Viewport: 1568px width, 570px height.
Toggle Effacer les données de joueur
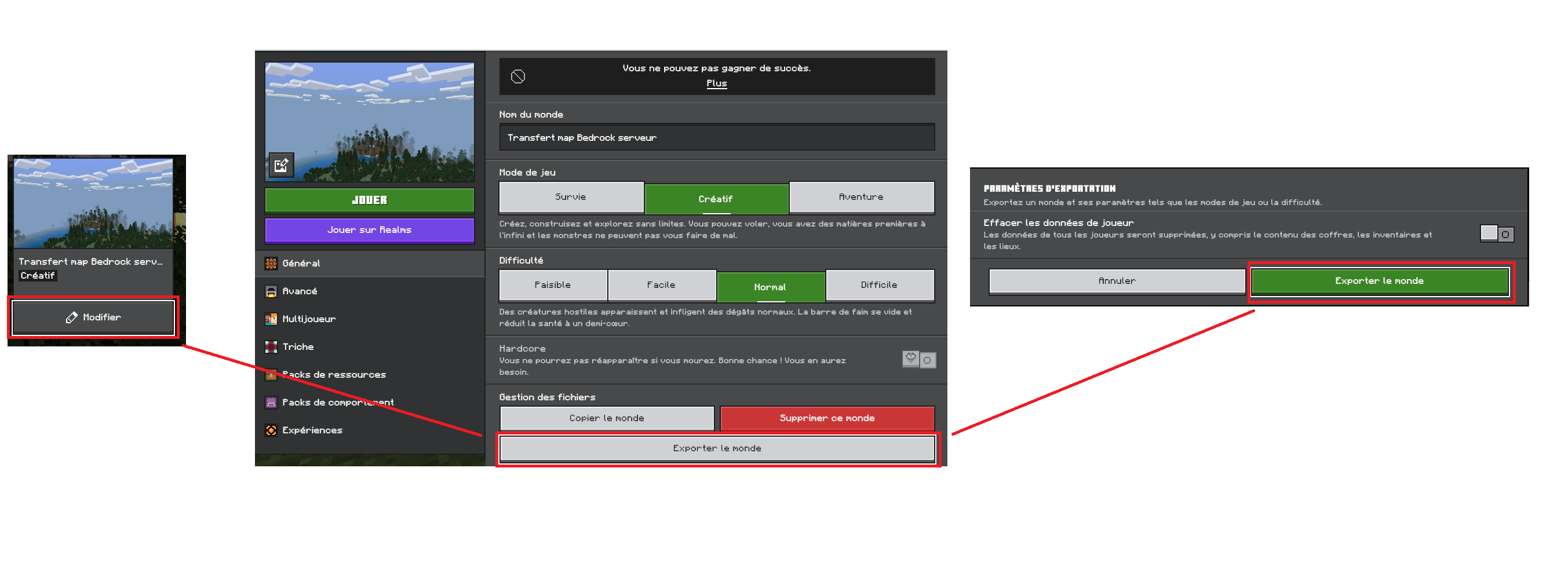coord(1497,233)
